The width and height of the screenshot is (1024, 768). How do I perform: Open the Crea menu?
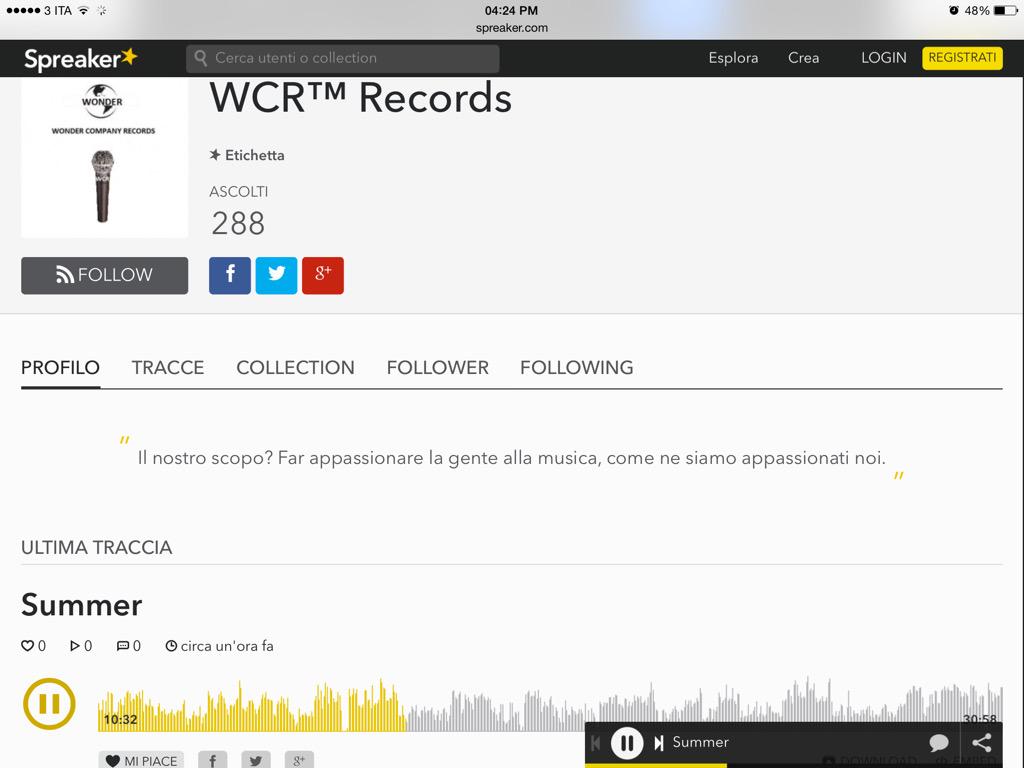803,57
